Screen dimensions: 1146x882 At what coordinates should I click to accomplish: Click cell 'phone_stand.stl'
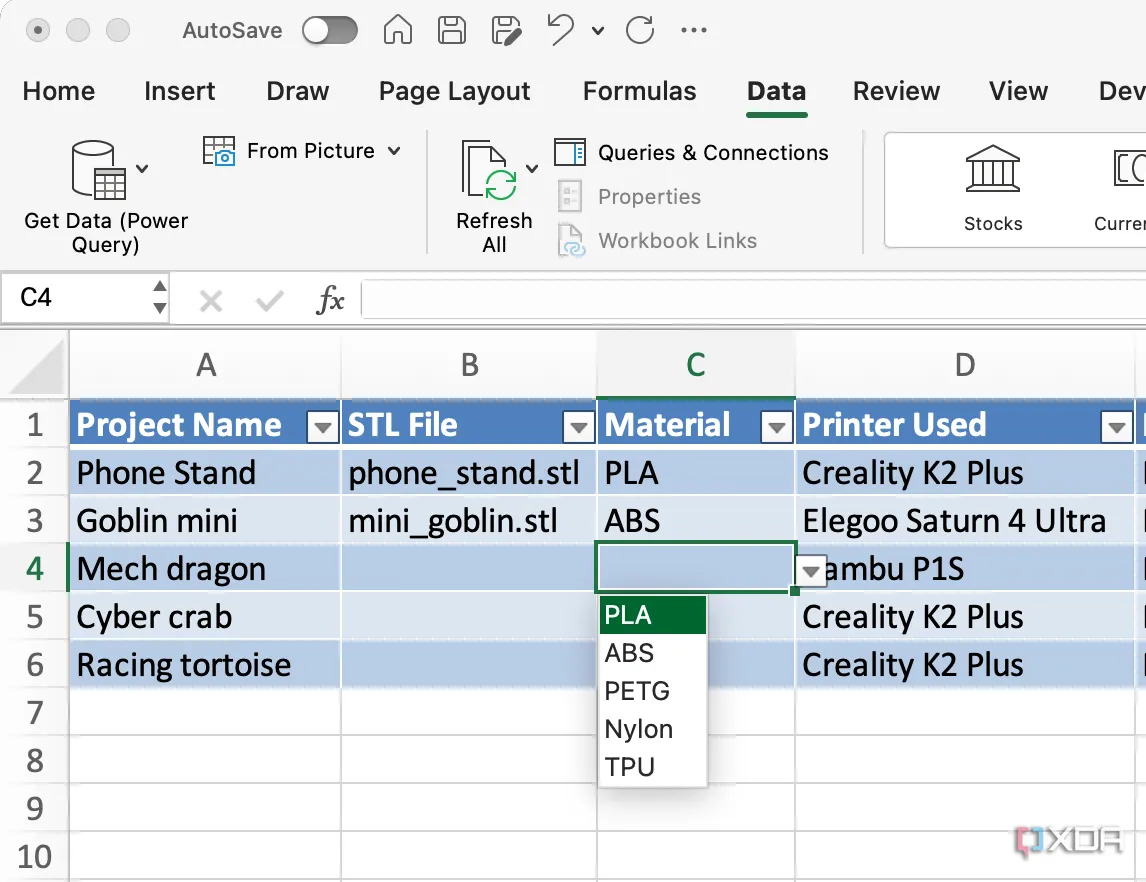(469, 473)
